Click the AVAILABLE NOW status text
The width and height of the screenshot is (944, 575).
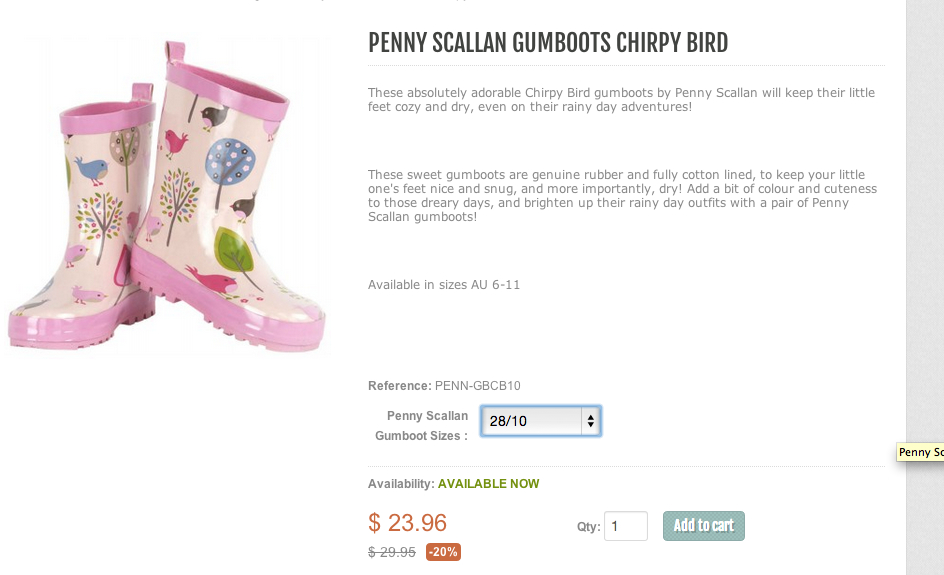coord(488,484)
